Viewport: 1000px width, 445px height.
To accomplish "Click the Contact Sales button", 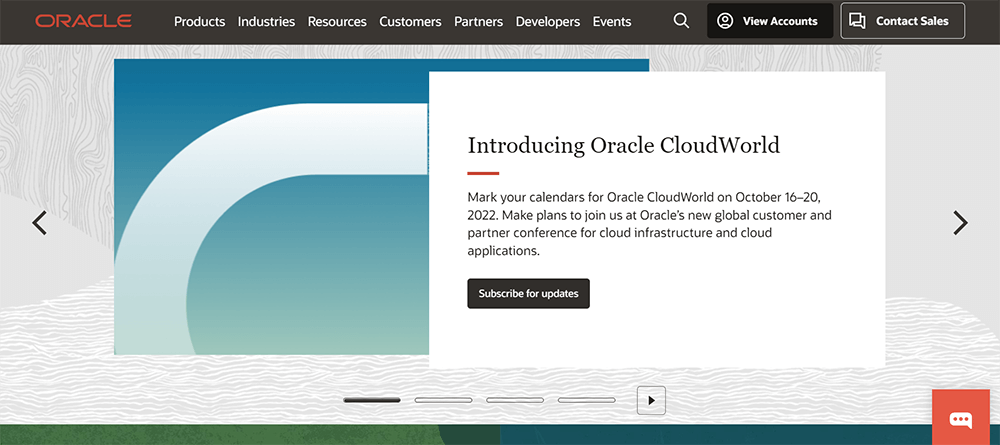I will click(x=902, y=21).
